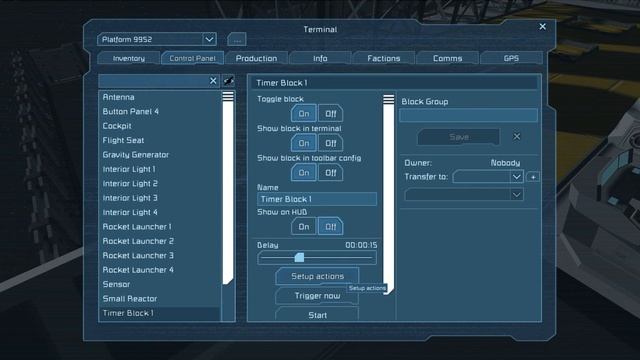Close the Terminal window
This screenshot has width=640, height=360.
542,27
